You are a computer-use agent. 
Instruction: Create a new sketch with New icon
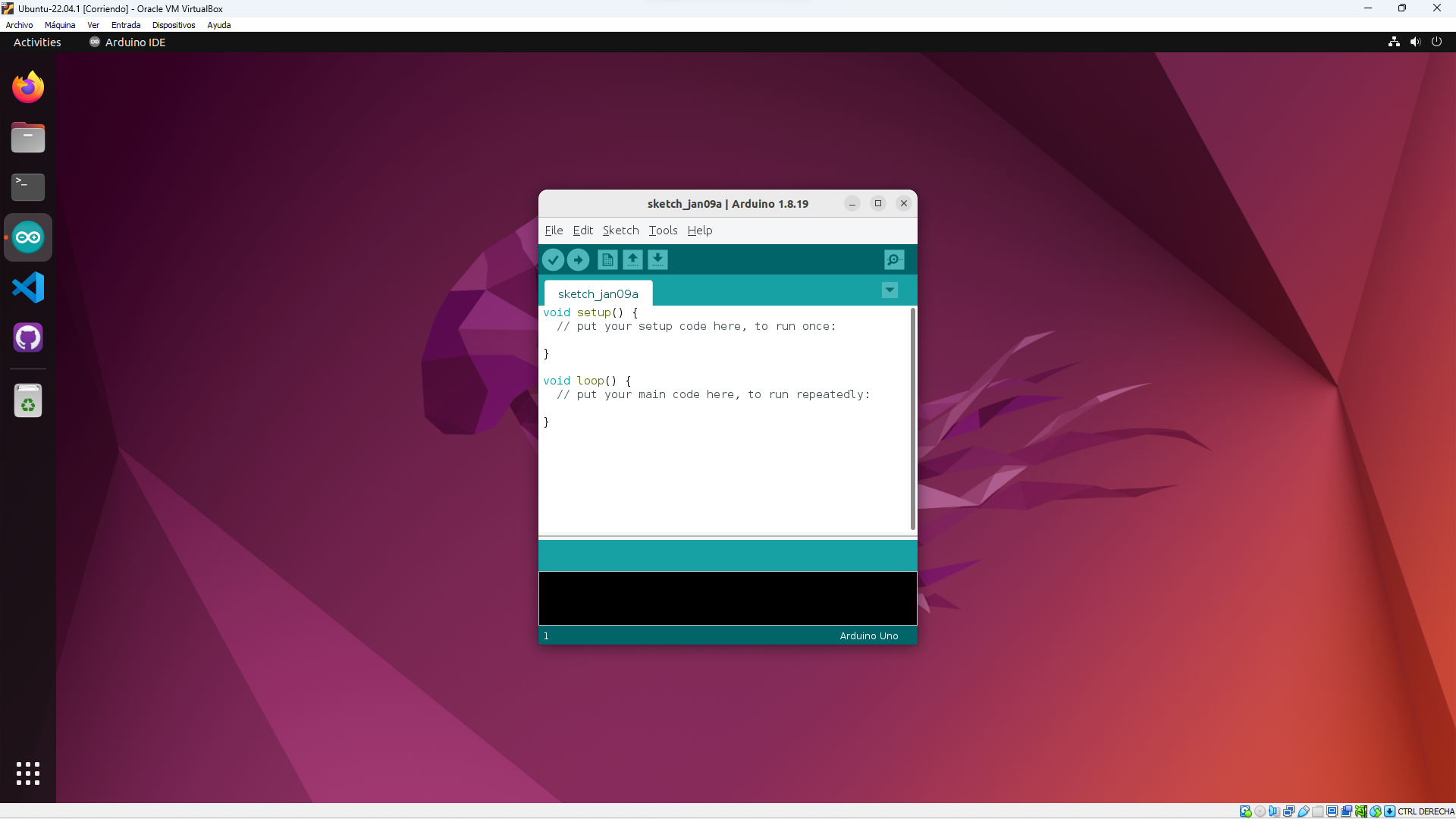(607, 260)
